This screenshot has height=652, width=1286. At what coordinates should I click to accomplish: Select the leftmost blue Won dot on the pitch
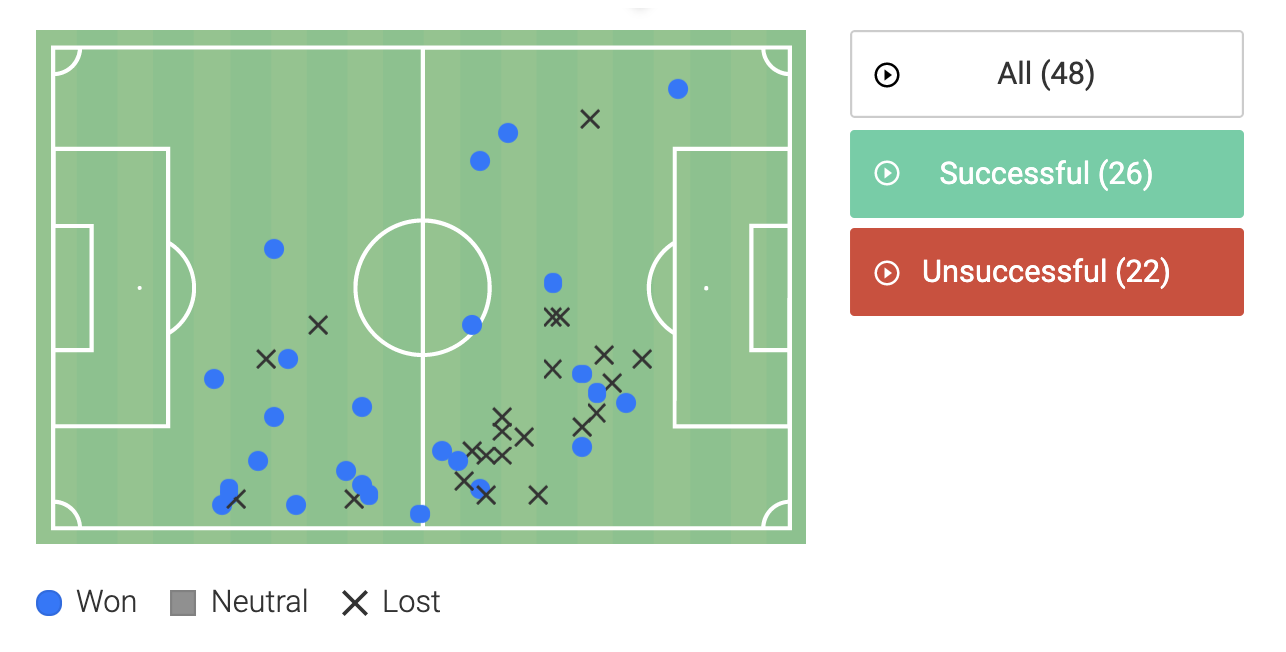(214, 379)
